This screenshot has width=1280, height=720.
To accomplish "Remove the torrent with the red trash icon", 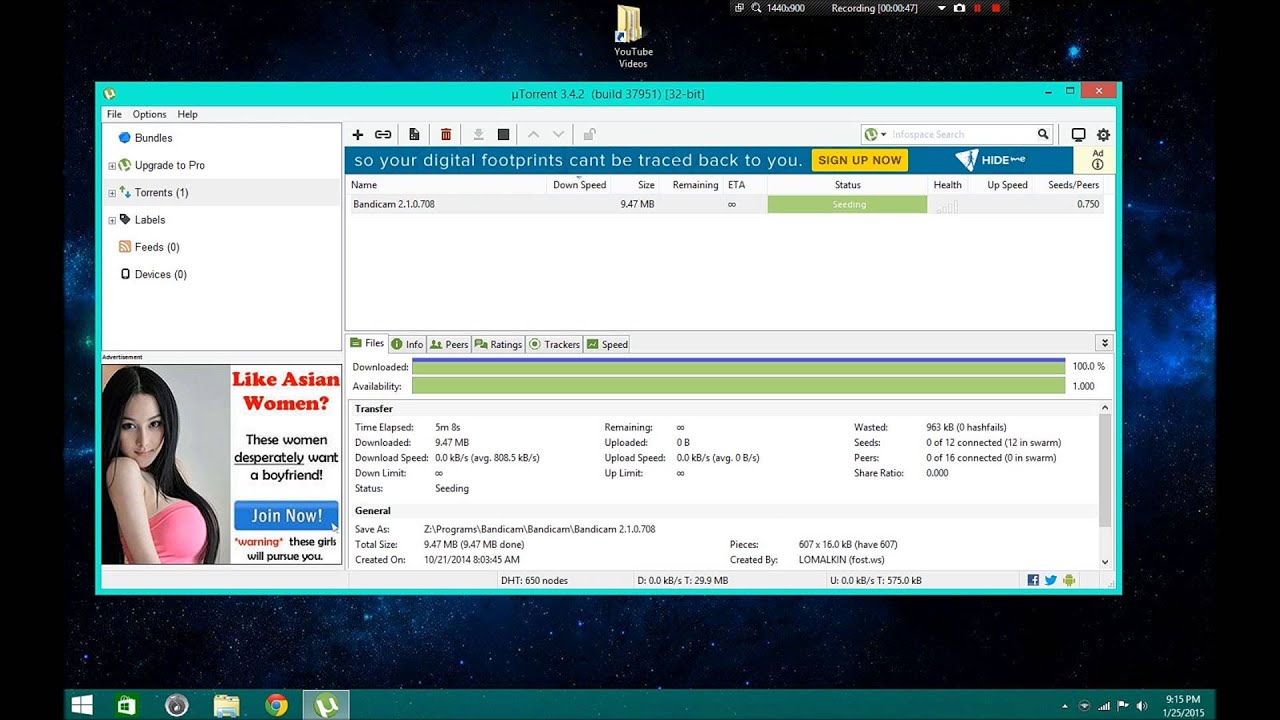I will [446, 134].
